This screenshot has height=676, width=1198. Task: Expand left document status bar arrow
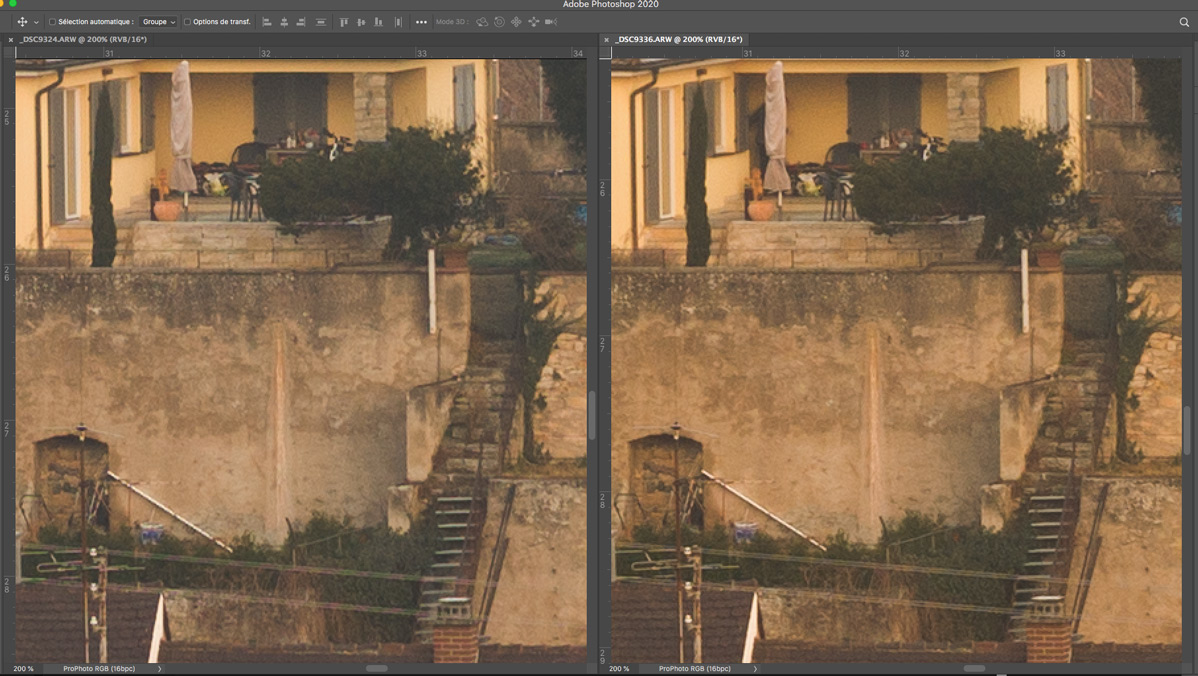(160, 668)
